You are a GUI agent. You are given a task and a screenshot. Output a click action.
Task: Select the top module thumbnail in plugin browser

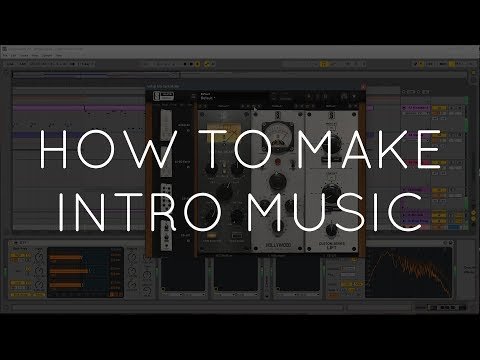click(166, 124)
